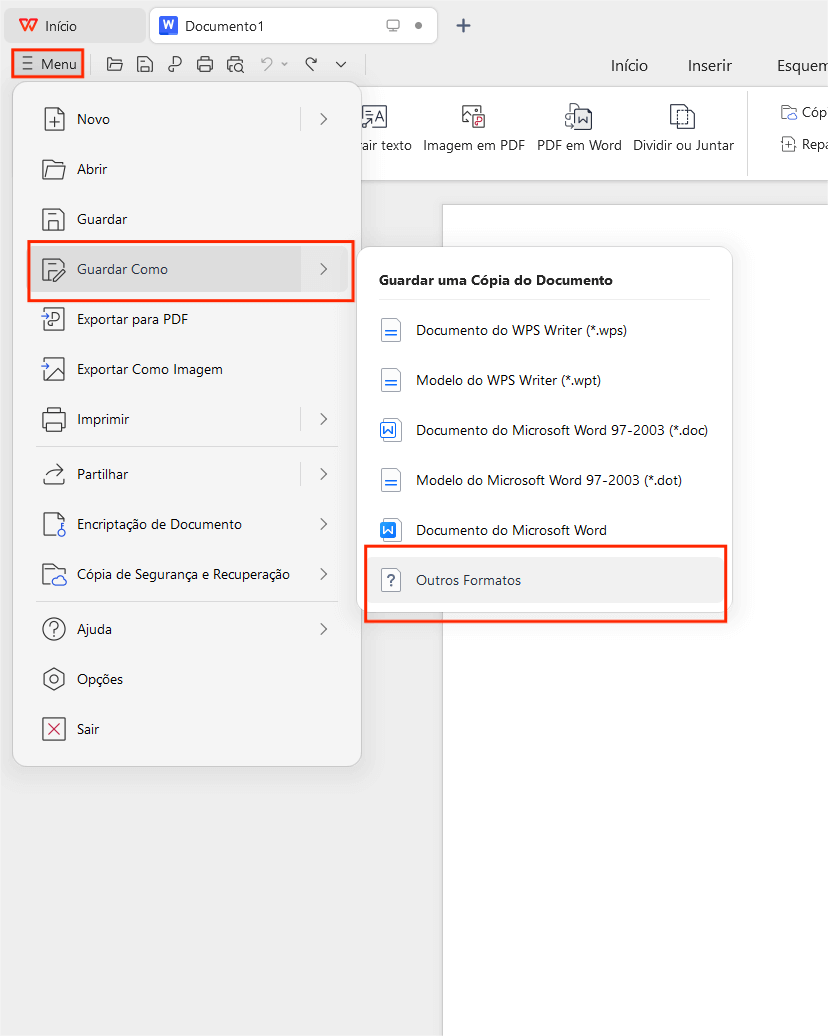Select Partilhar in the menu
Image resolution: width=828 pixels, height=1036 pixels.
167,474
